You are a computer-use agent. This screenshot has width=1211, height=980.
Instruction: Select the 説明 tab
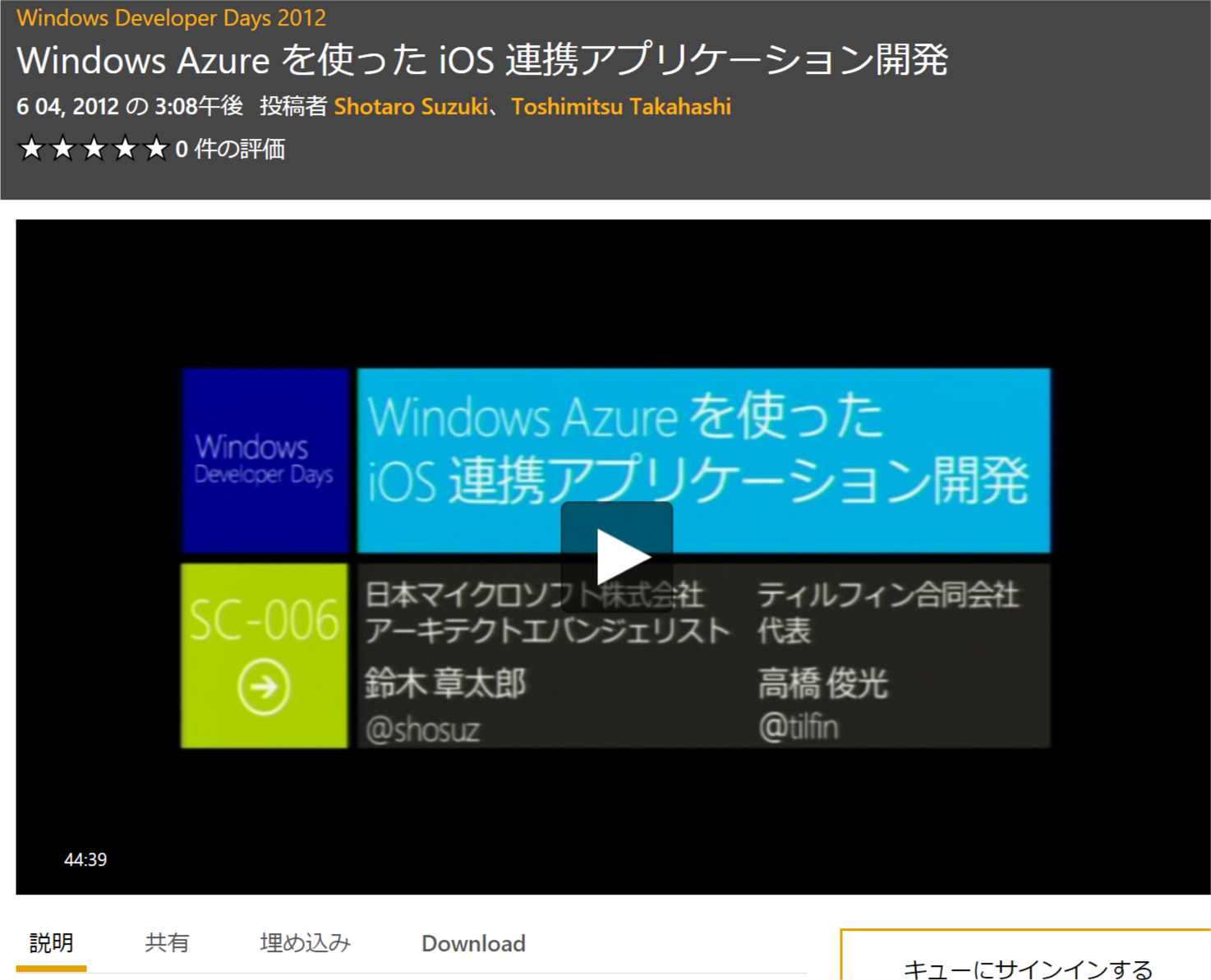pyautogui.click(x=51, y=943)
